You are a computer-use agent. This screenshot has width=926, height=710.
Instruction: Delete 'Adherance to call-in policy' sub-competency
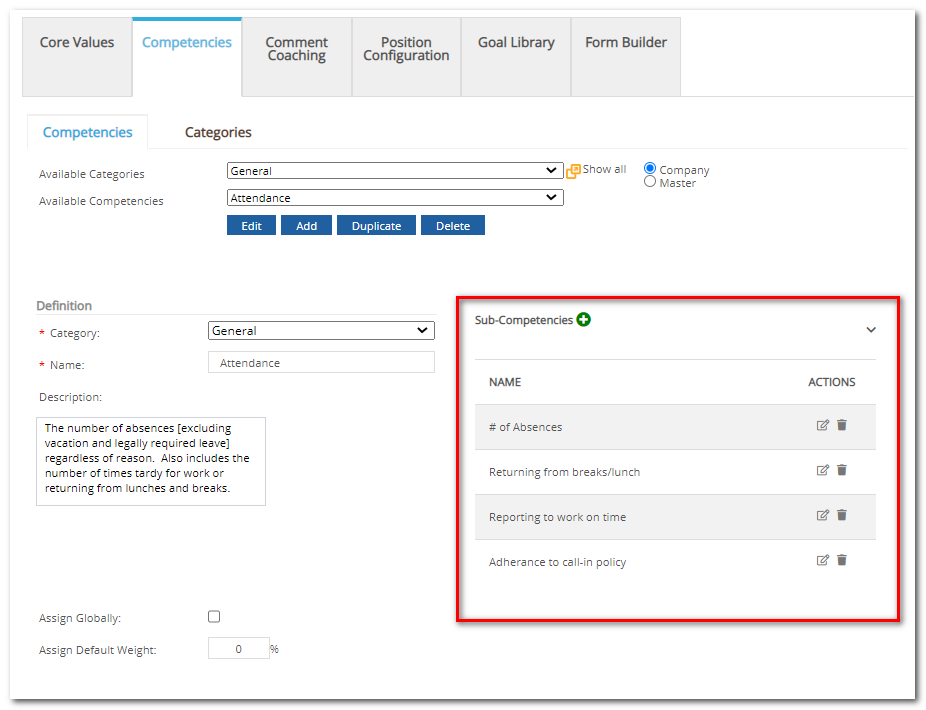pyautogui.click(x=842, y=560)
